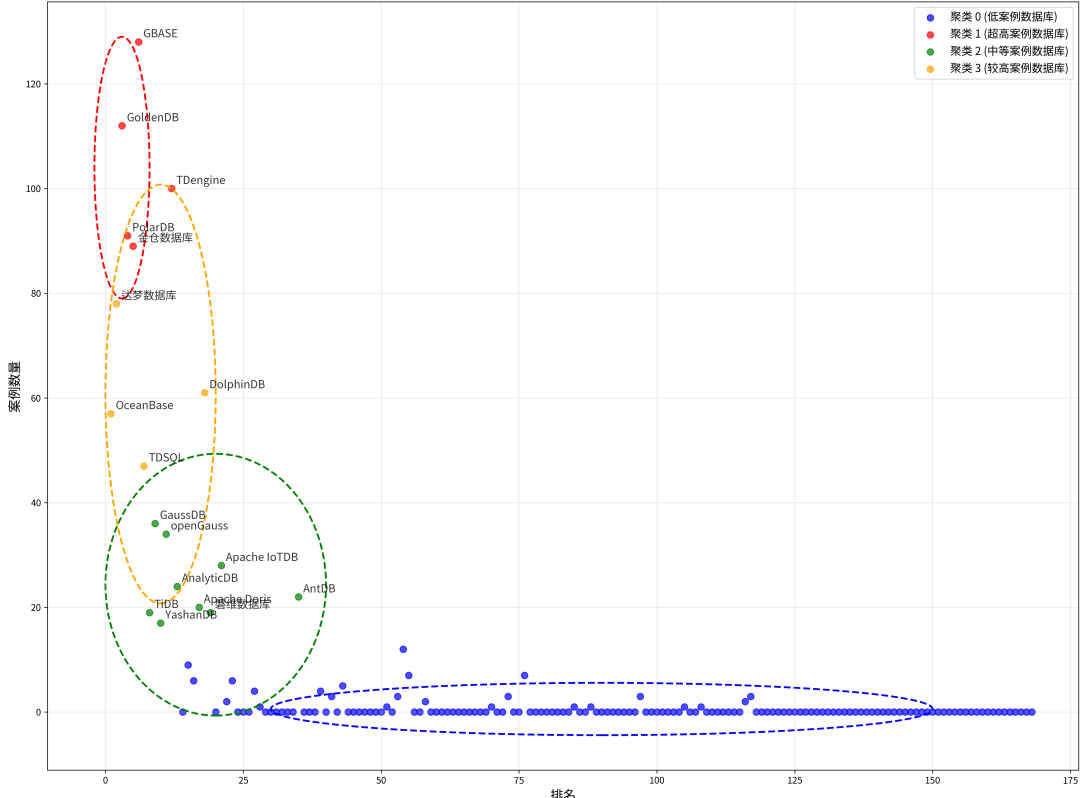Click the y-axis tick value 120
The width and height of the screenshot is (1080, 798).
tap(34, 84)
